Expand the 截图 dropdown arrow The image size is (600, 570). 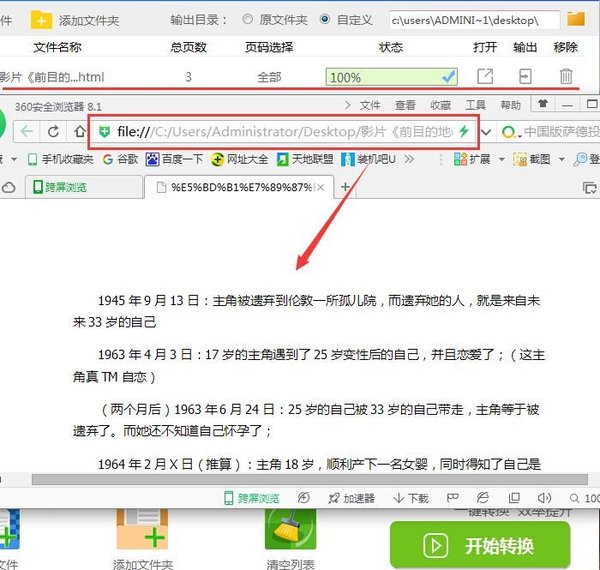[562, 160]
